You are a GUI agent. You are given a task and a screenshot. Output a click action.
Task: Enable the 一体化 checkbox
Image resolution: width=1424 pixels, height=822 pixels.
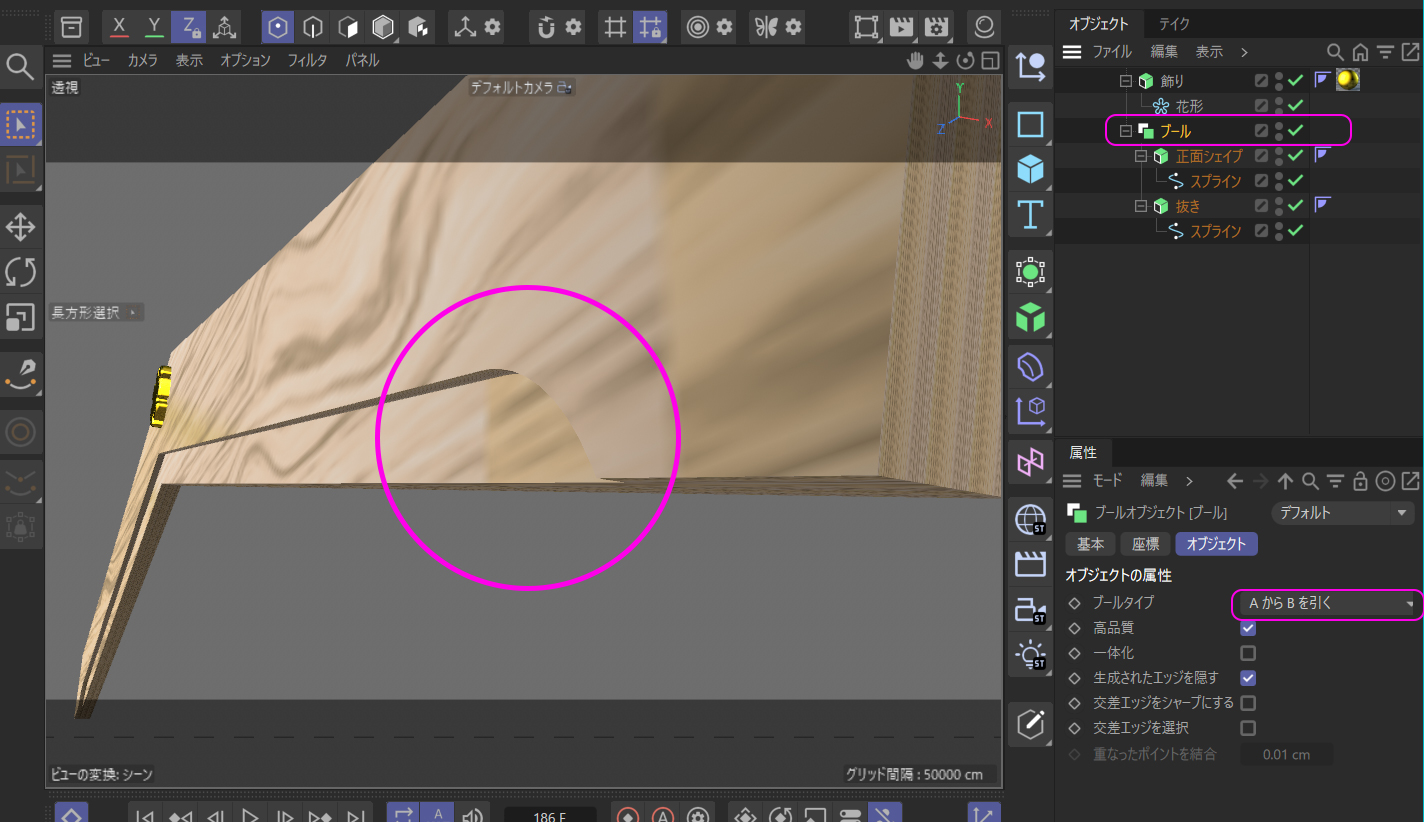[x=1248, y=653]
